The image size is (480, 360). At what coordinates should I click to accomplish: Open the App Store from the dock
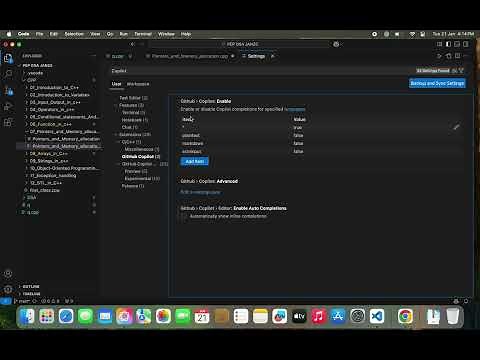(x=338, y=316)
